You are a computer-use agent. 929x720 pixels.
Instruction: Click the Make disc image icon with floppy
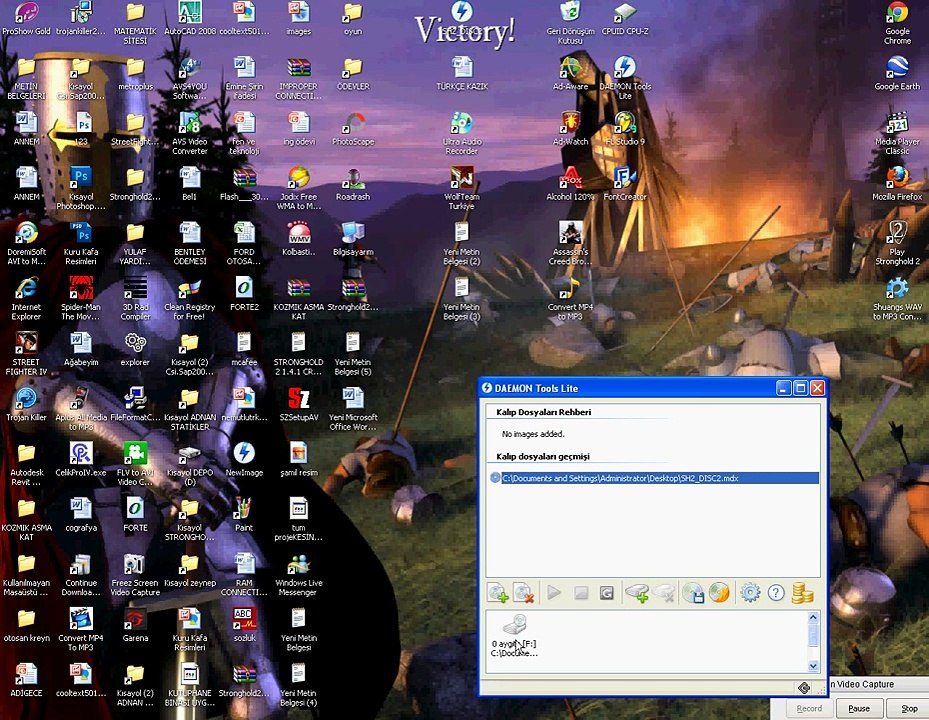(693, 593)
